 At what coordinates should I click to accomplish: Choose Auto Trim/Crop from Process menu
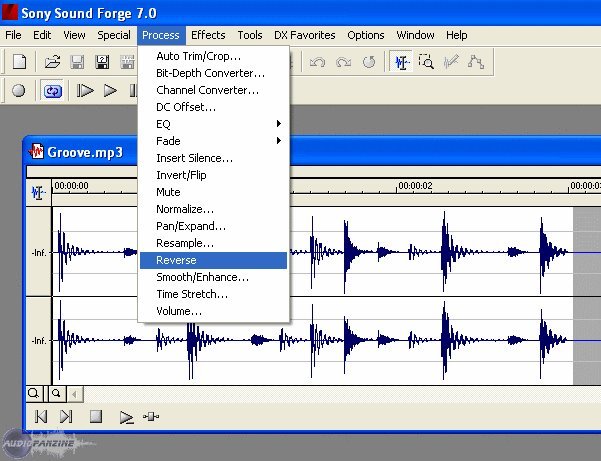pos(213,56)
